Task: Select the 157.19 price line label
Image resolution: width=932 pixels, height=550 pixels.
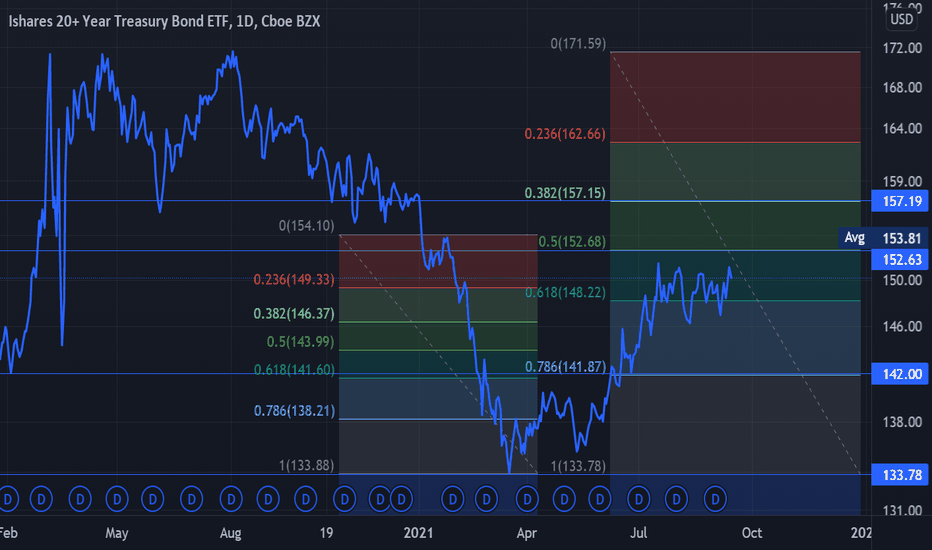Action: point(899,201)
